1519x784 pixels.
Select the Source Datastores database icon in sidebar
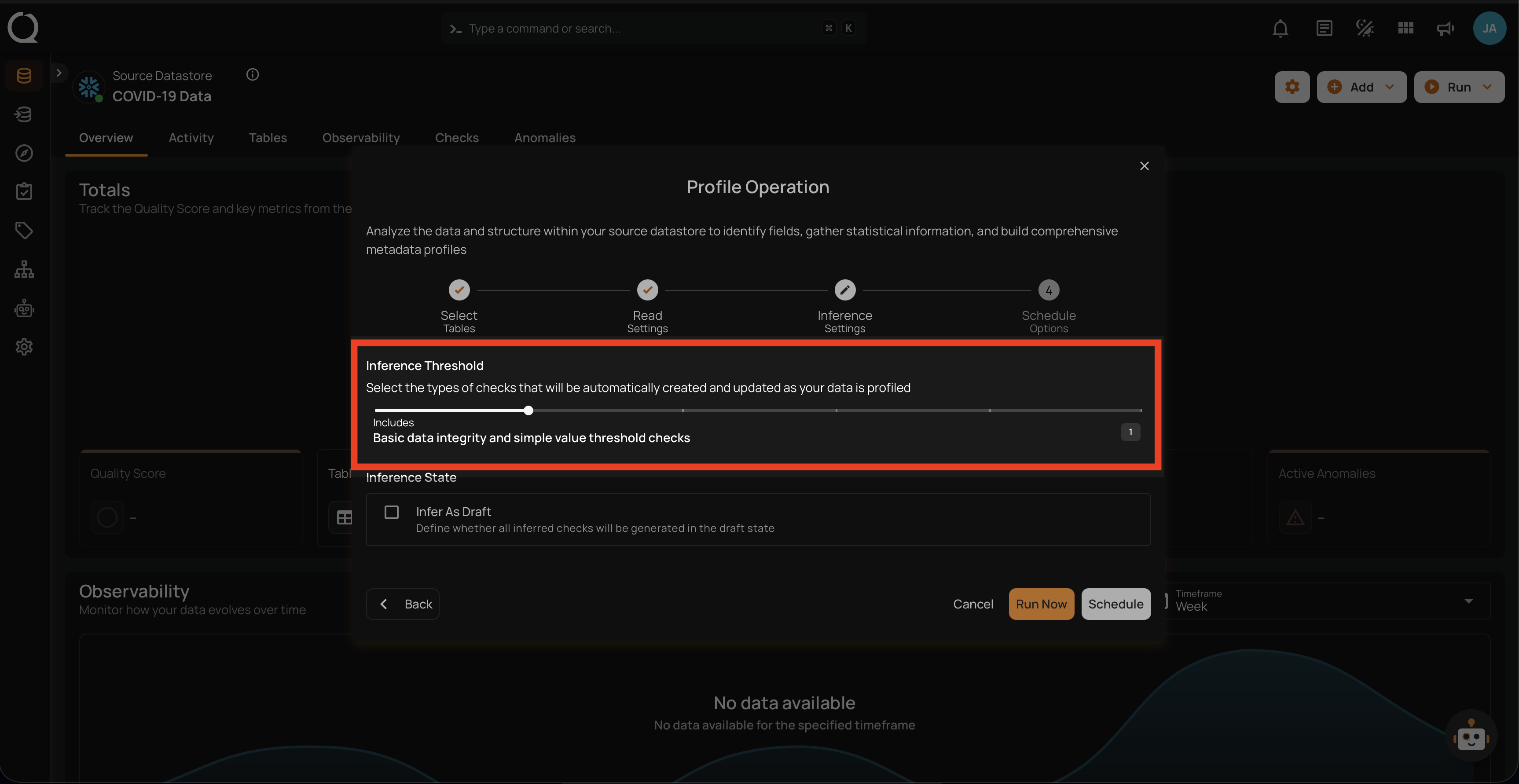pyautogui.click(x=24, y=75)
